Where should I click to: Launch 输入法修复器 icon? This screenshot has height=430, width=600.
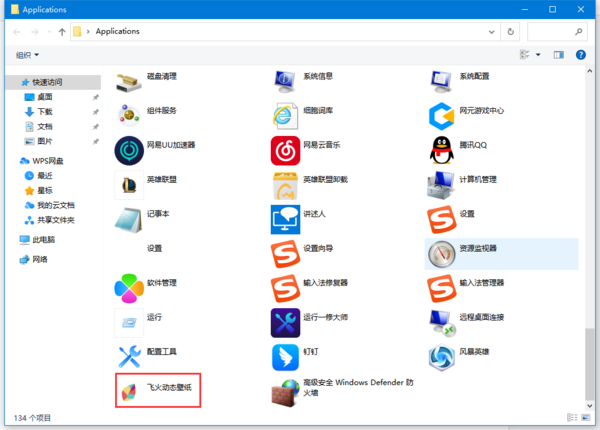click(285, 288)
